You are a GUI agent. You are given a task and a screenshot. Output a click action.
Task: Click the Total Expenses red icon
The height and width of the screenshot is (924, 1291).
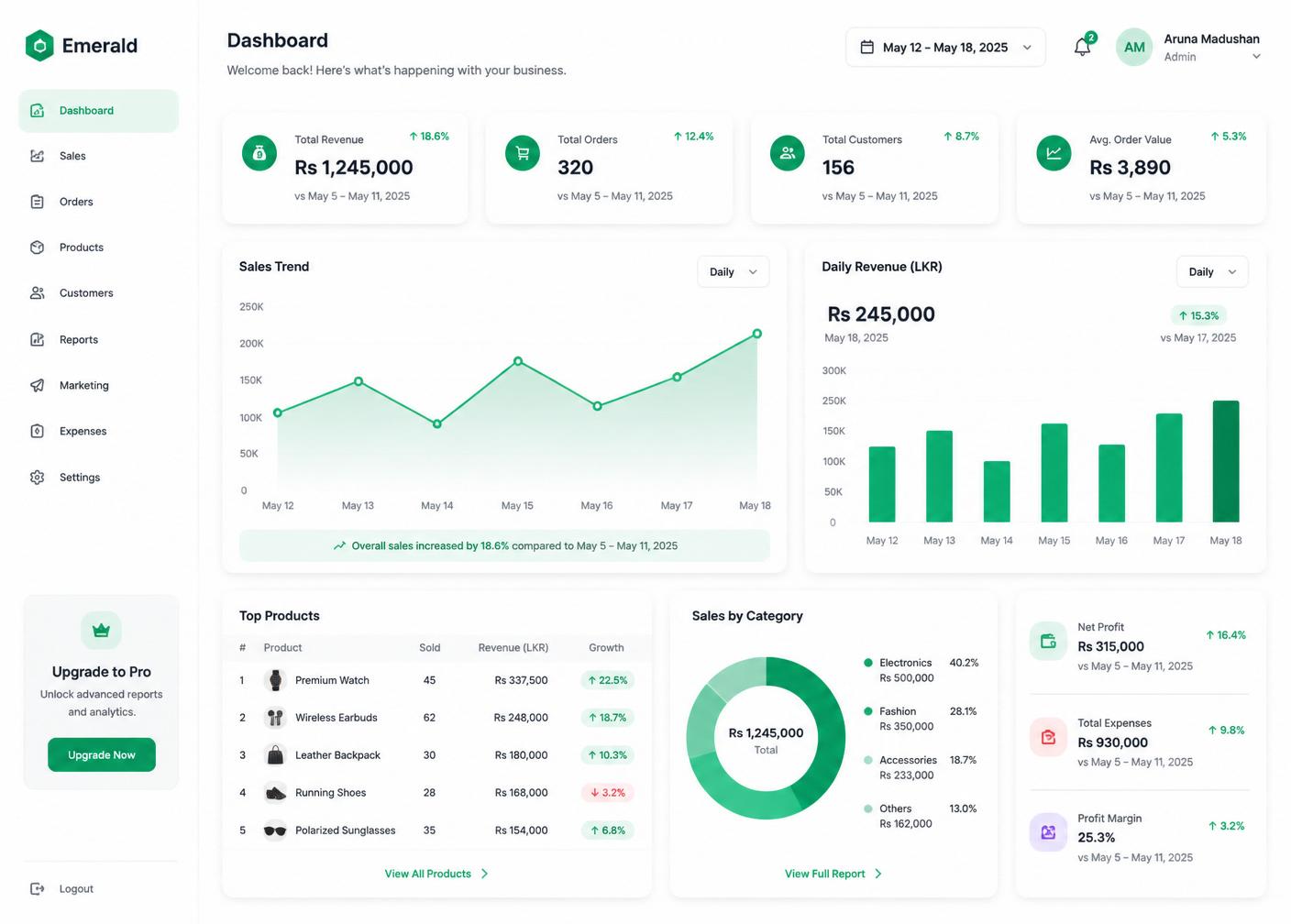pyautogui.click(x=1048, y=737)
